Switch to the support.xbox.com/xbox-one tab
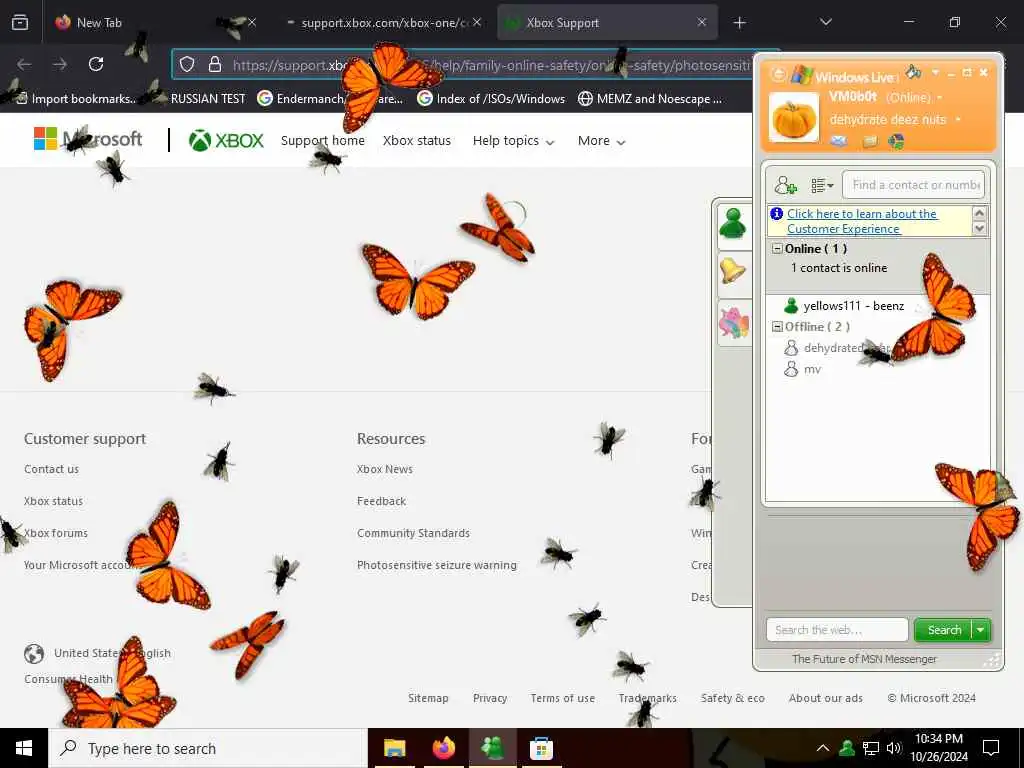The width and height of the screenshot is (1024, 768). [x=383, y=22]
